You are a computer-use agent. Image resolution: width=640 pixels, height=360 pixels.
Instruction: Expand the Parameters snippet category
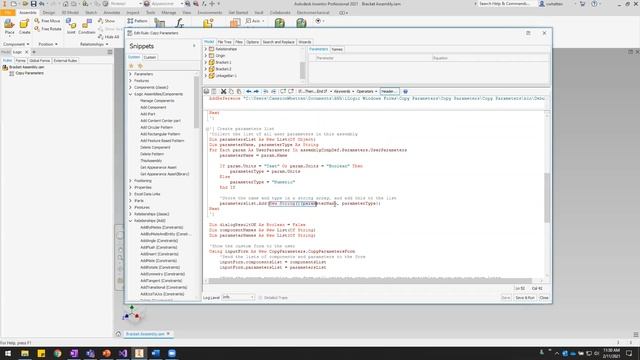(131, 74)
